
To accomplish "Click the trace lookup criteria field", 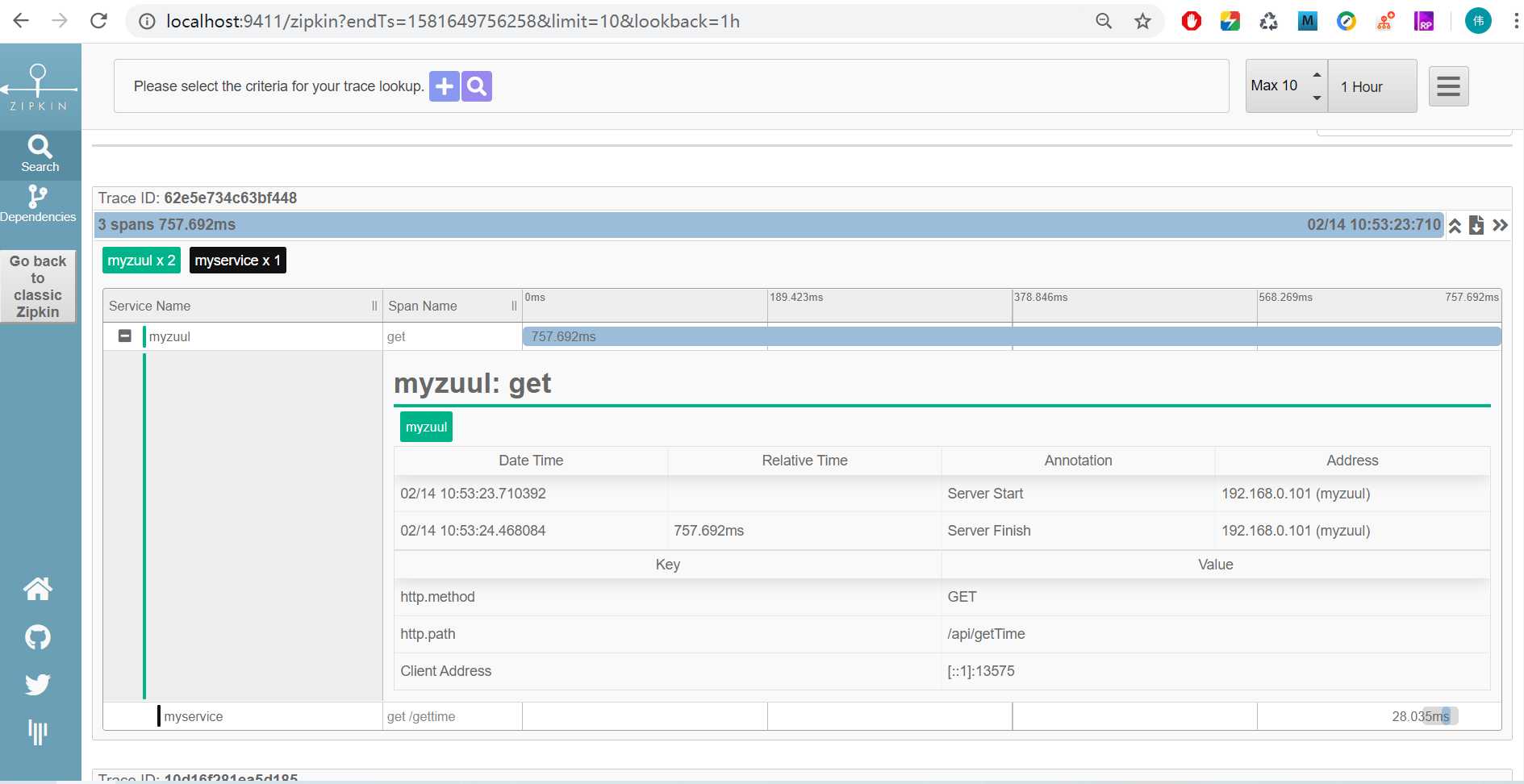I will [671, 86].
